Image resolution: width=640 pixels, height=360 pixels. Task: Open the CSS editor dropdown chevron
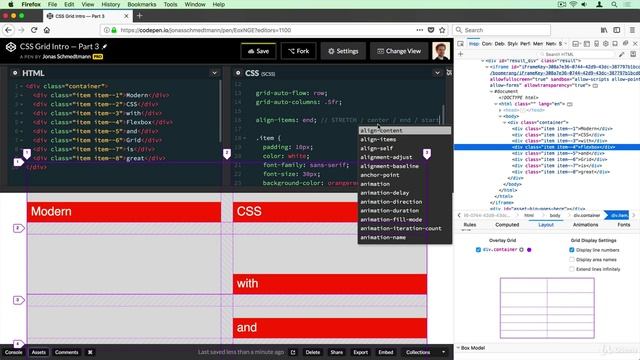click(437, 73)
